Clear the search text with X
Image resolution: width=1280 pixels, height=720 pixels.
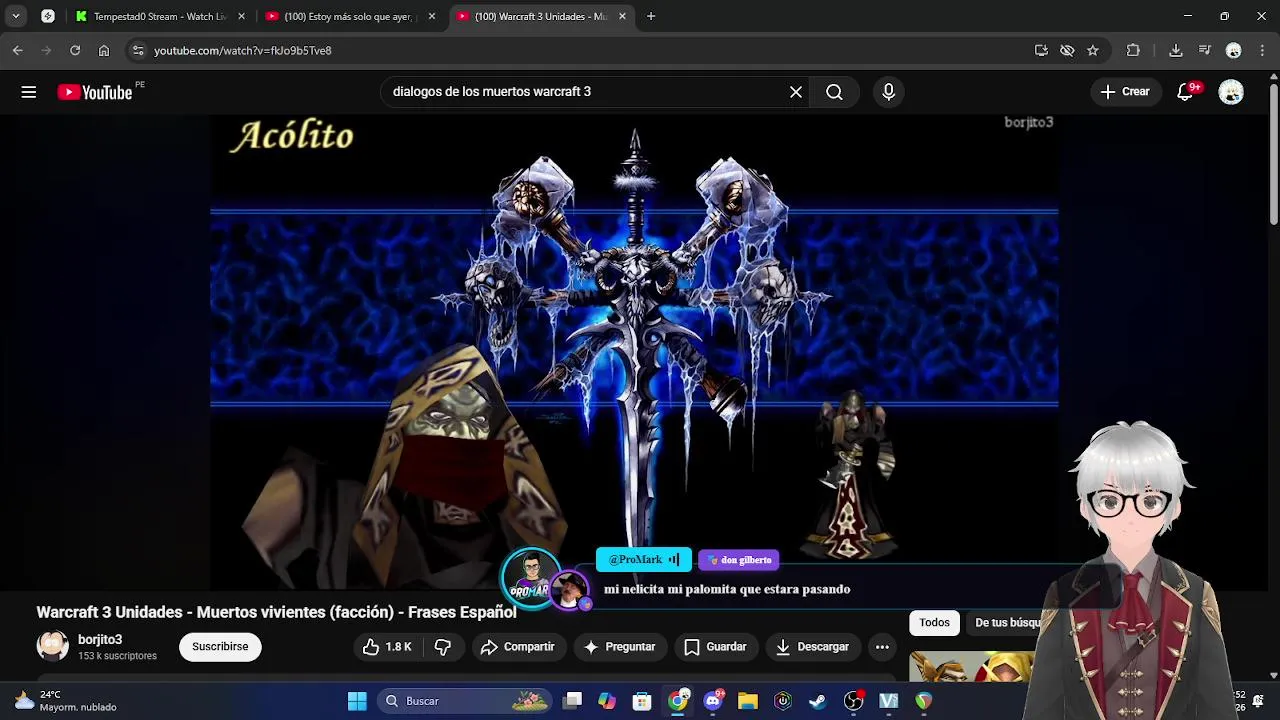pos(796,92)
